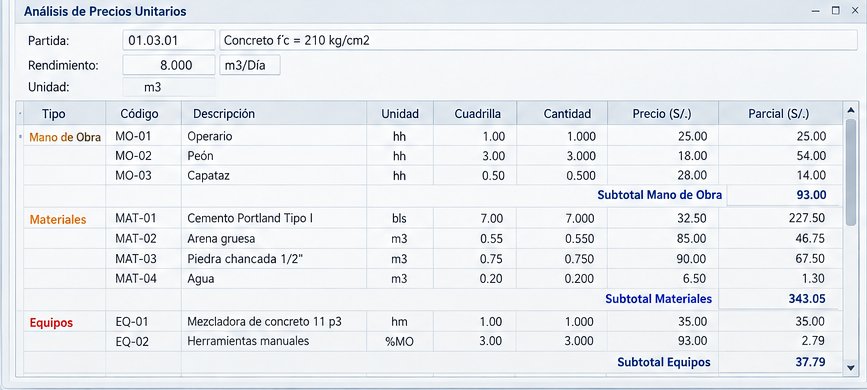The width and height of the screenshot is (867, 390).
Task: Click the vertical scrollbar thumb of the table
Action: click(x=851, y=173)
